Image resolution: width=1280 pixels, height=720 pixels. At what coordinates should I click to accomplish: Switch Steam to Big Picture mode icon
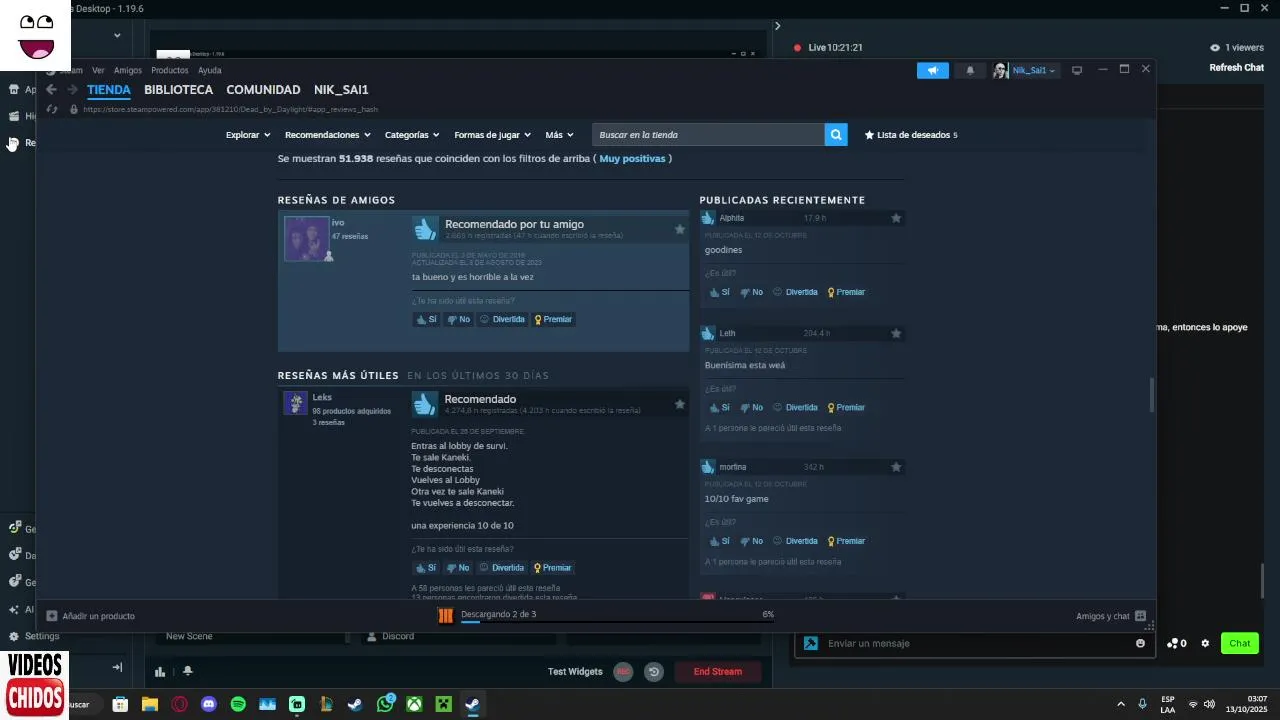click(x=1077, y=70)
